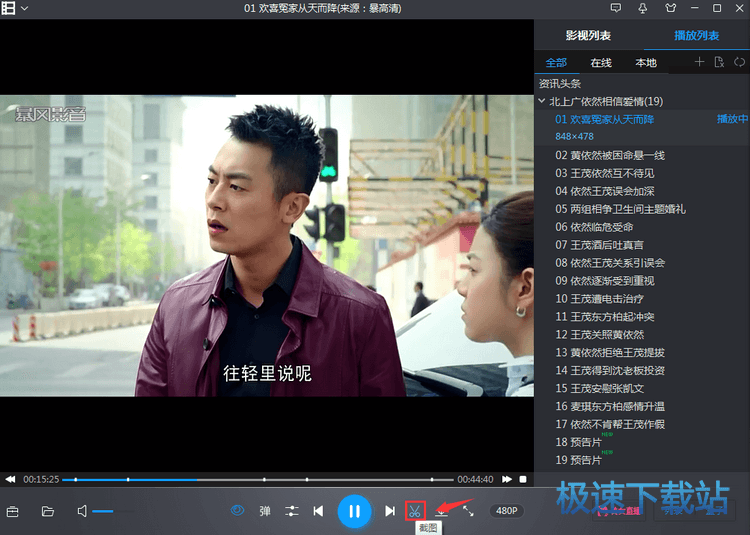Click the total duration 00:44:40

pos(475,479)
